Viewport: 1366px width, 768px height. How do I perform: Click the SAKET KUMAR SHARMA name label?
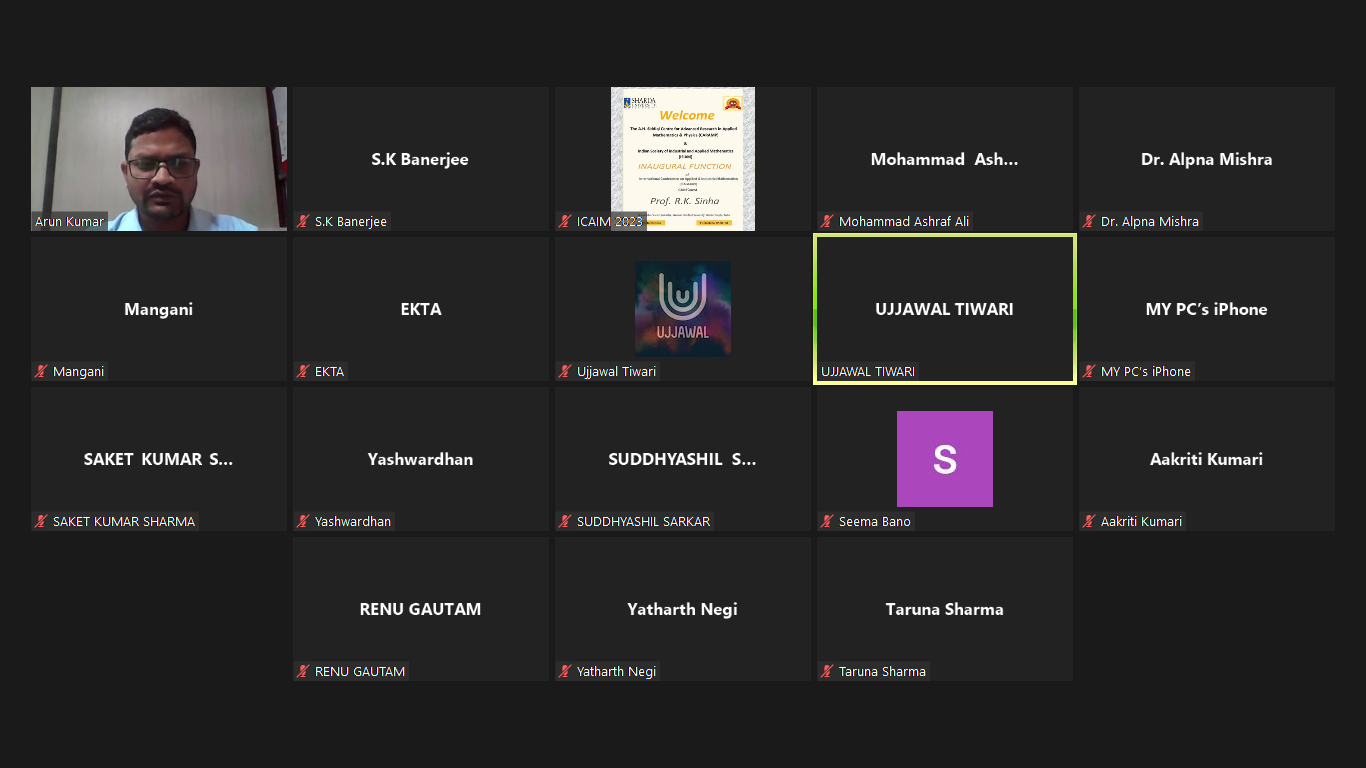pos(123,521)
